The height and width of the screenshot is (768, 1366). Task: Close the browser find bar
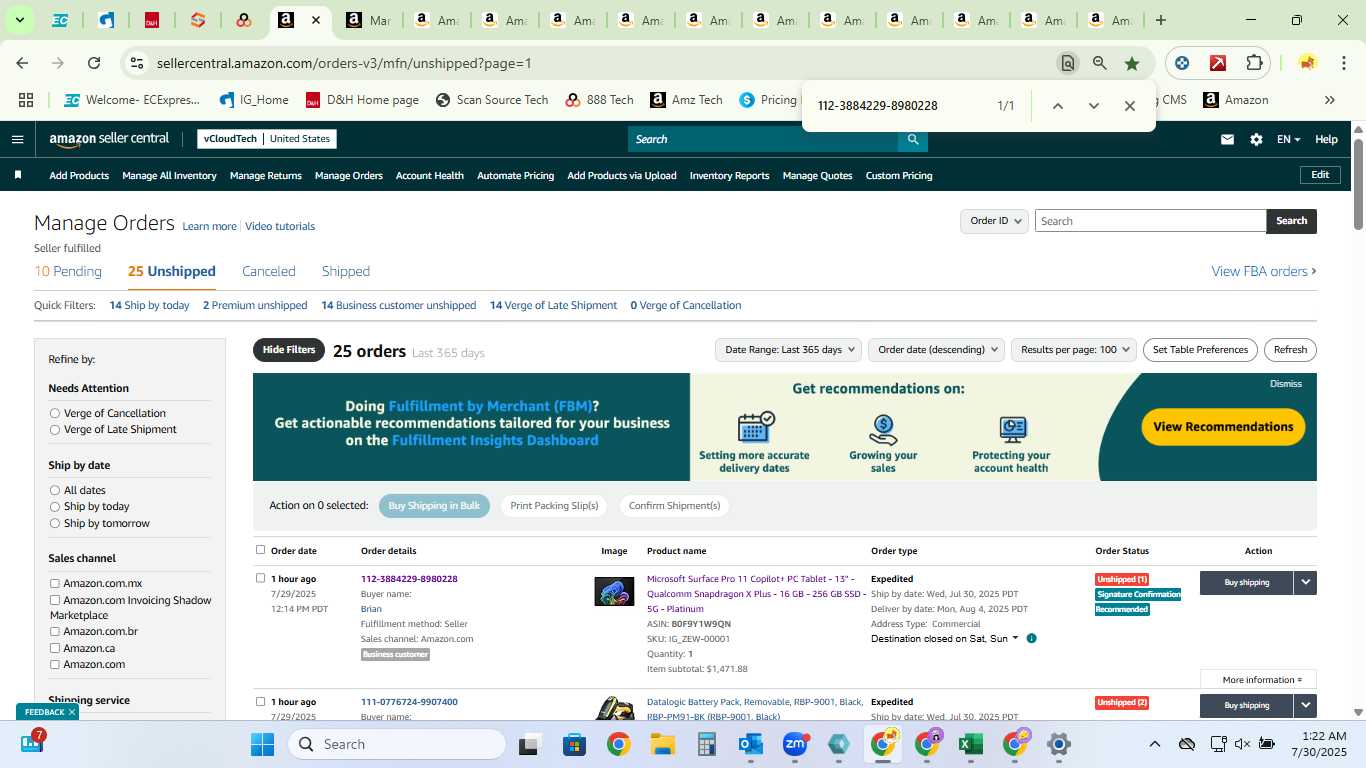click(1130, 106)
